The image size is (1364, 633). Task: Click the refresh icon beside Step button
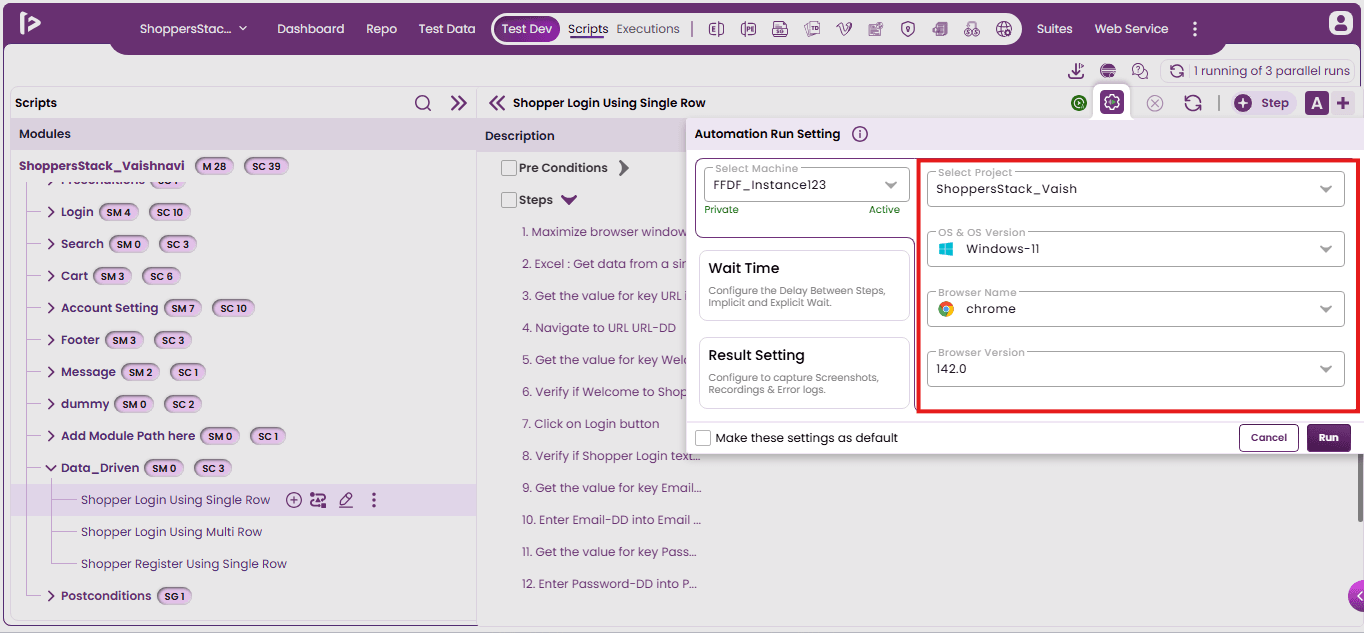[x=1192, y=103]
